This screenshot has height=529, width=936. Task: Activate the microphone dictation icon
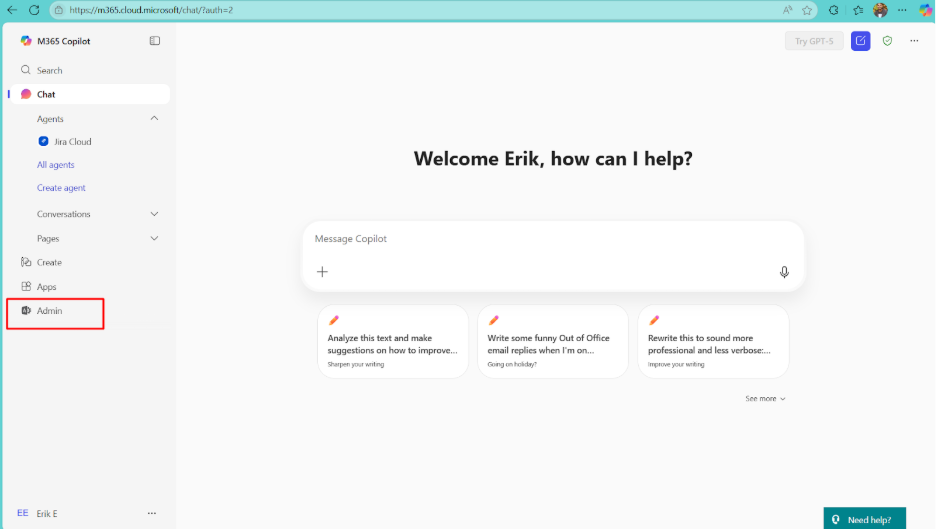click(x=784, y=272)
